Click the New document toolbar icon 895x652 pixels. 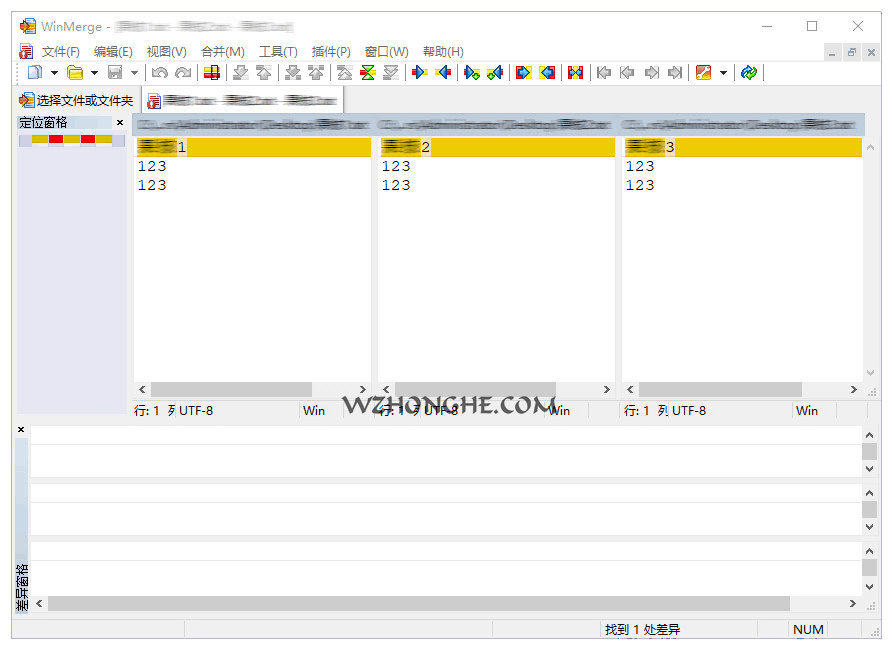[x=35, y=72]
